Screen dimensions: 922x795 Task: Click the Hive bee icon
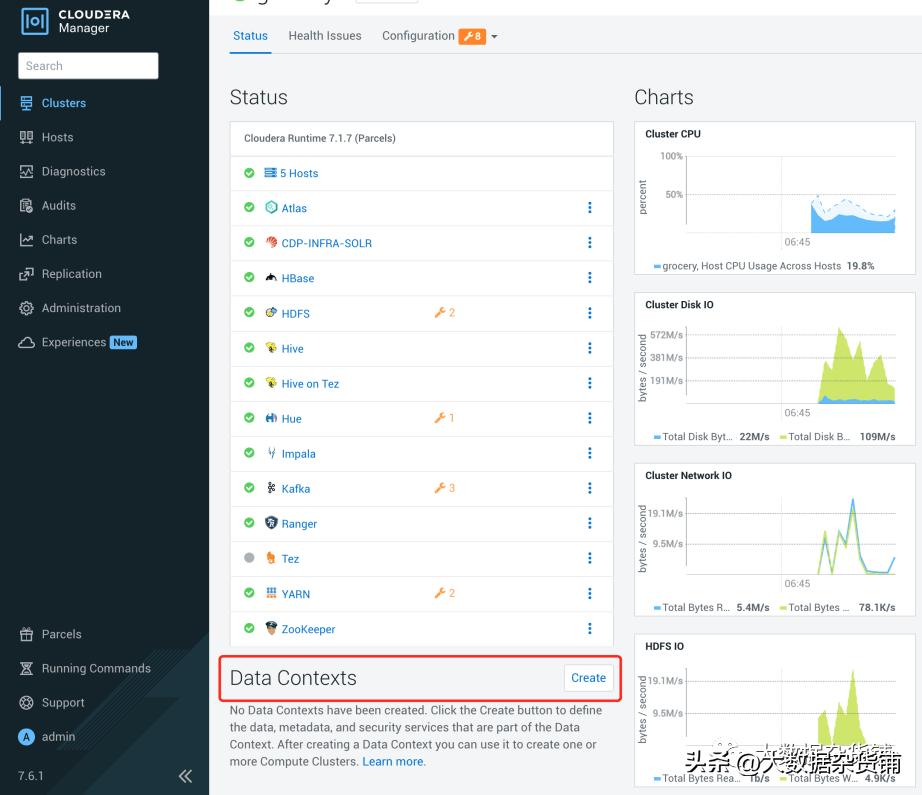click(x=271, y=348)
